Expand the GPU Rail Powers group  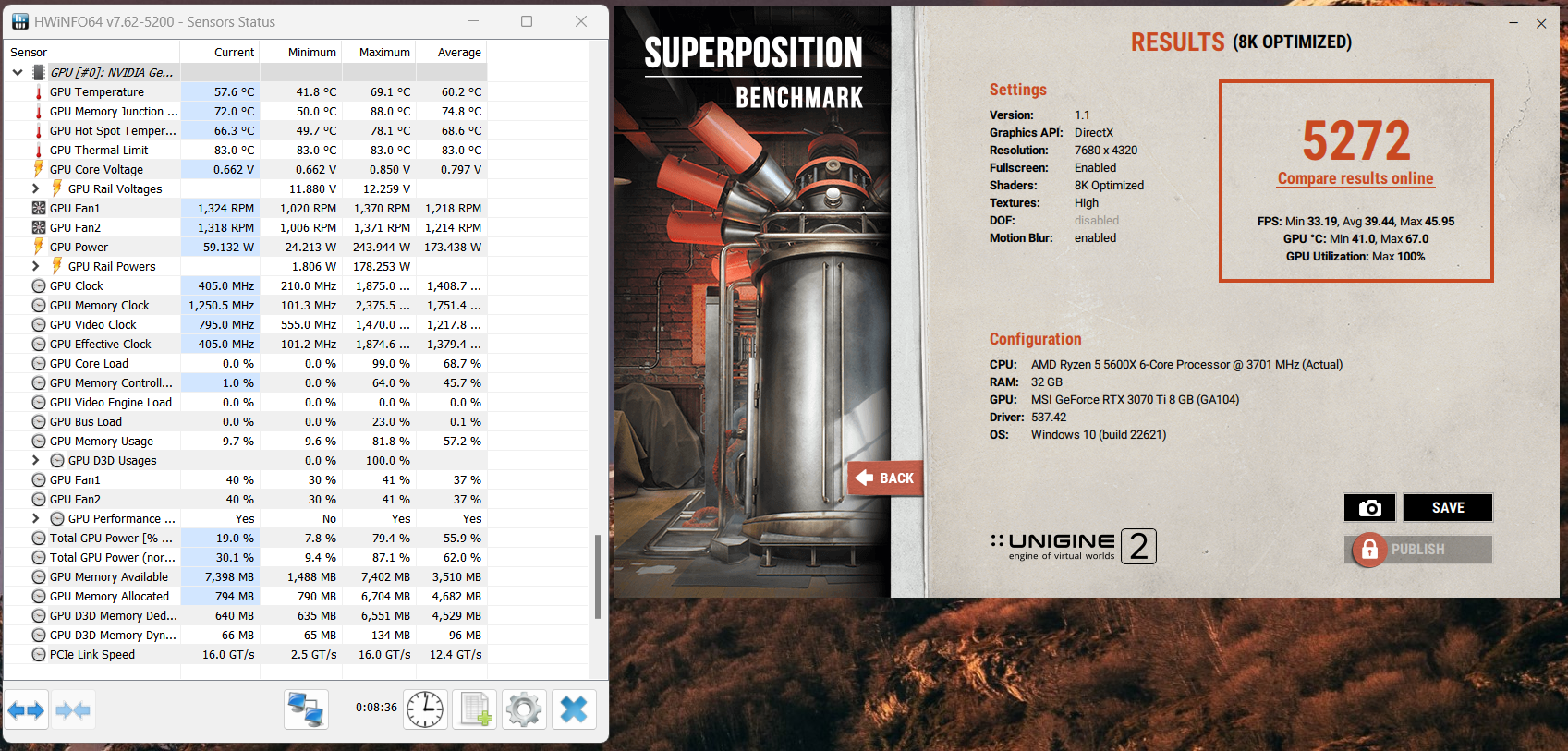tap(36, 266)
